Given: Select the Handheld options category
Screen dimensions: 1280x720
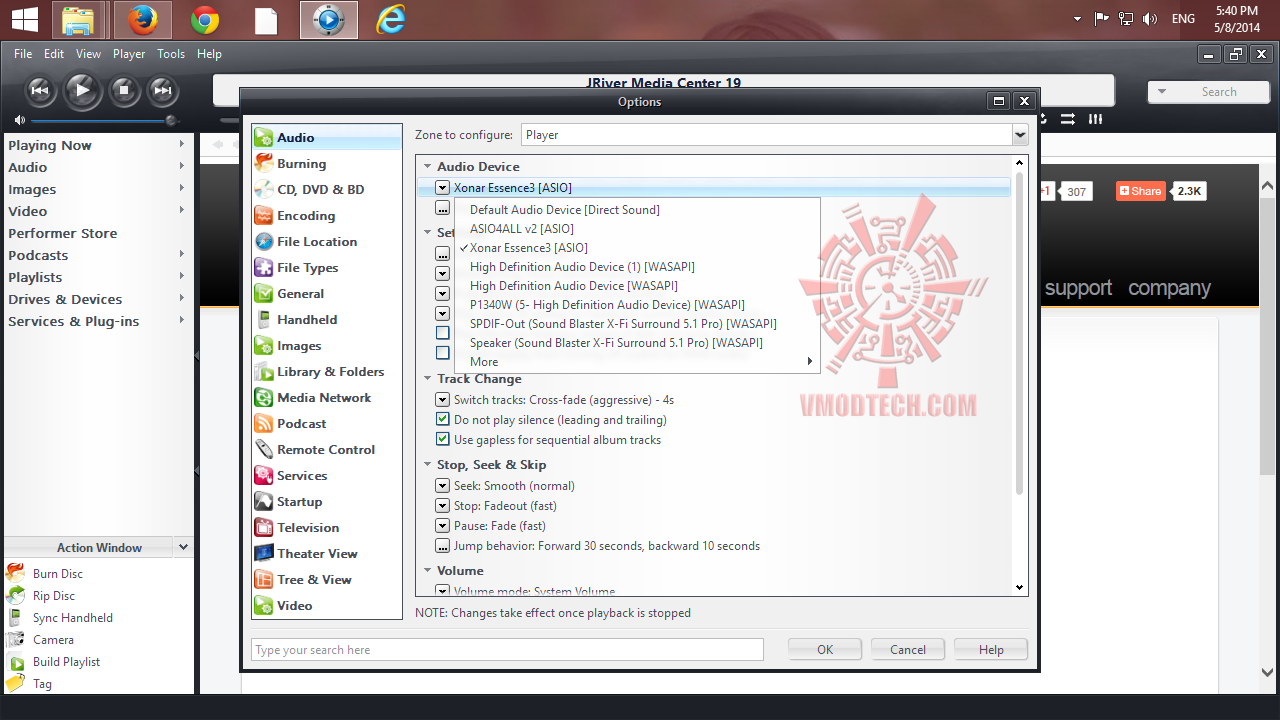Looking at the screenshot, I should (x=307, y=319).
